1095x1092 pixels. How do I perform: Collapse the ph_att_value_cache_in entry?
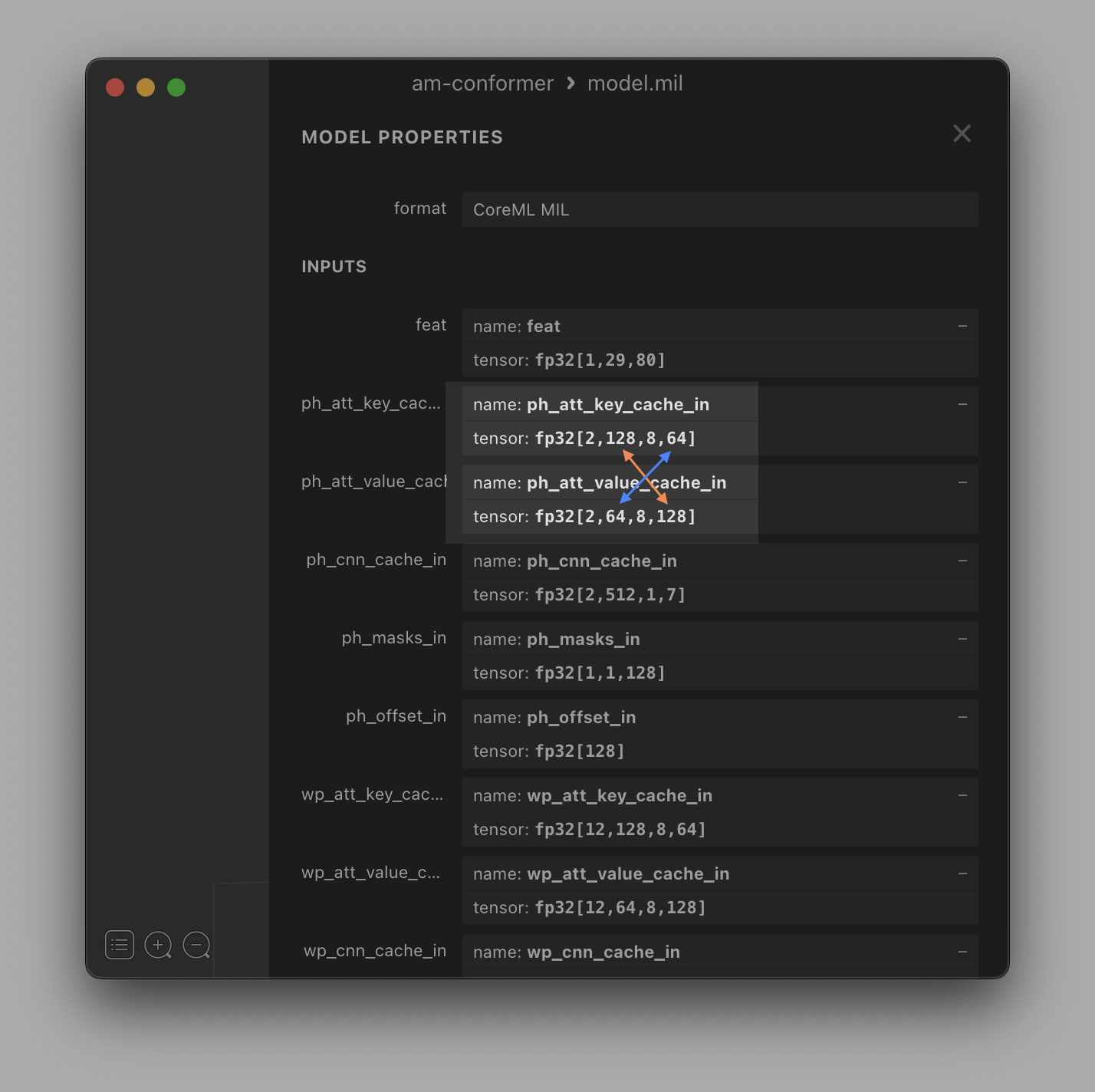(x=962, y=482)
